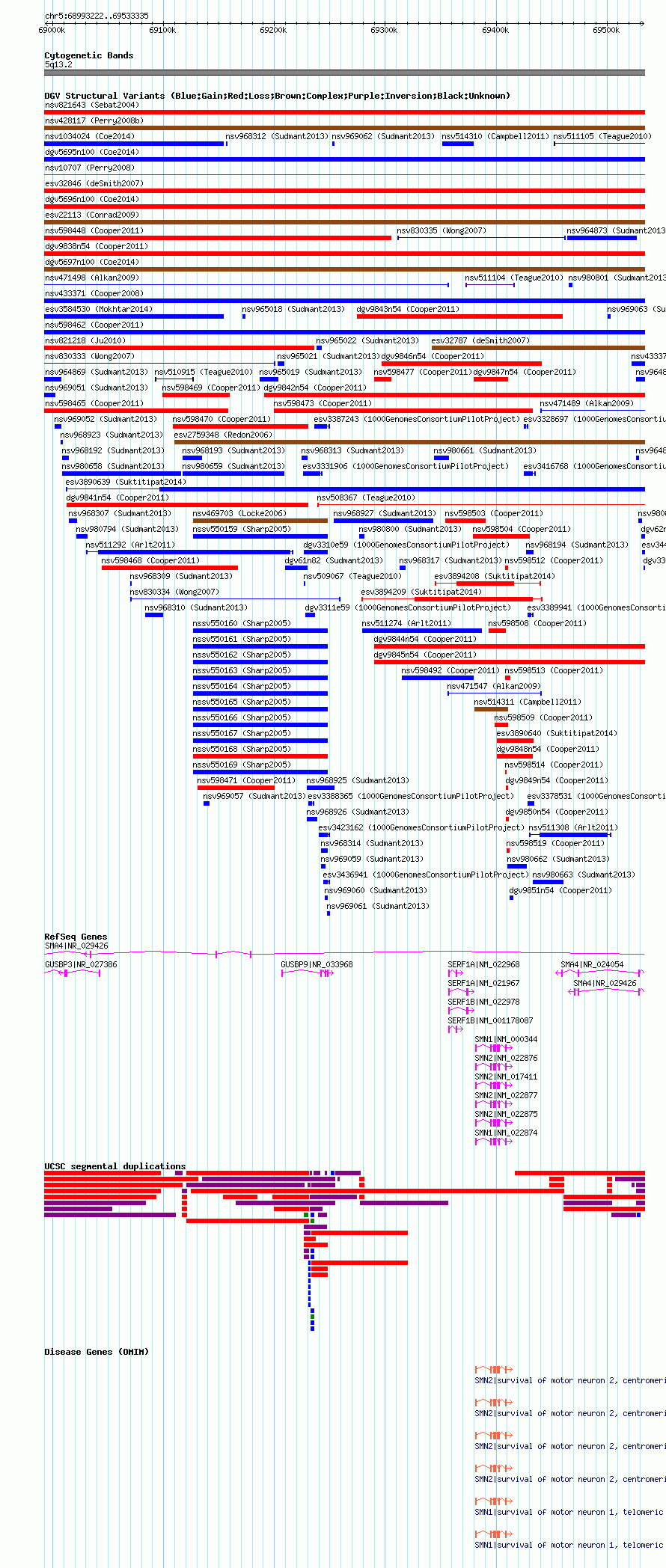The width and height of the screenshot is (666, 1568).
Task: Select the 69100k scale tick label
Action: 162,30
